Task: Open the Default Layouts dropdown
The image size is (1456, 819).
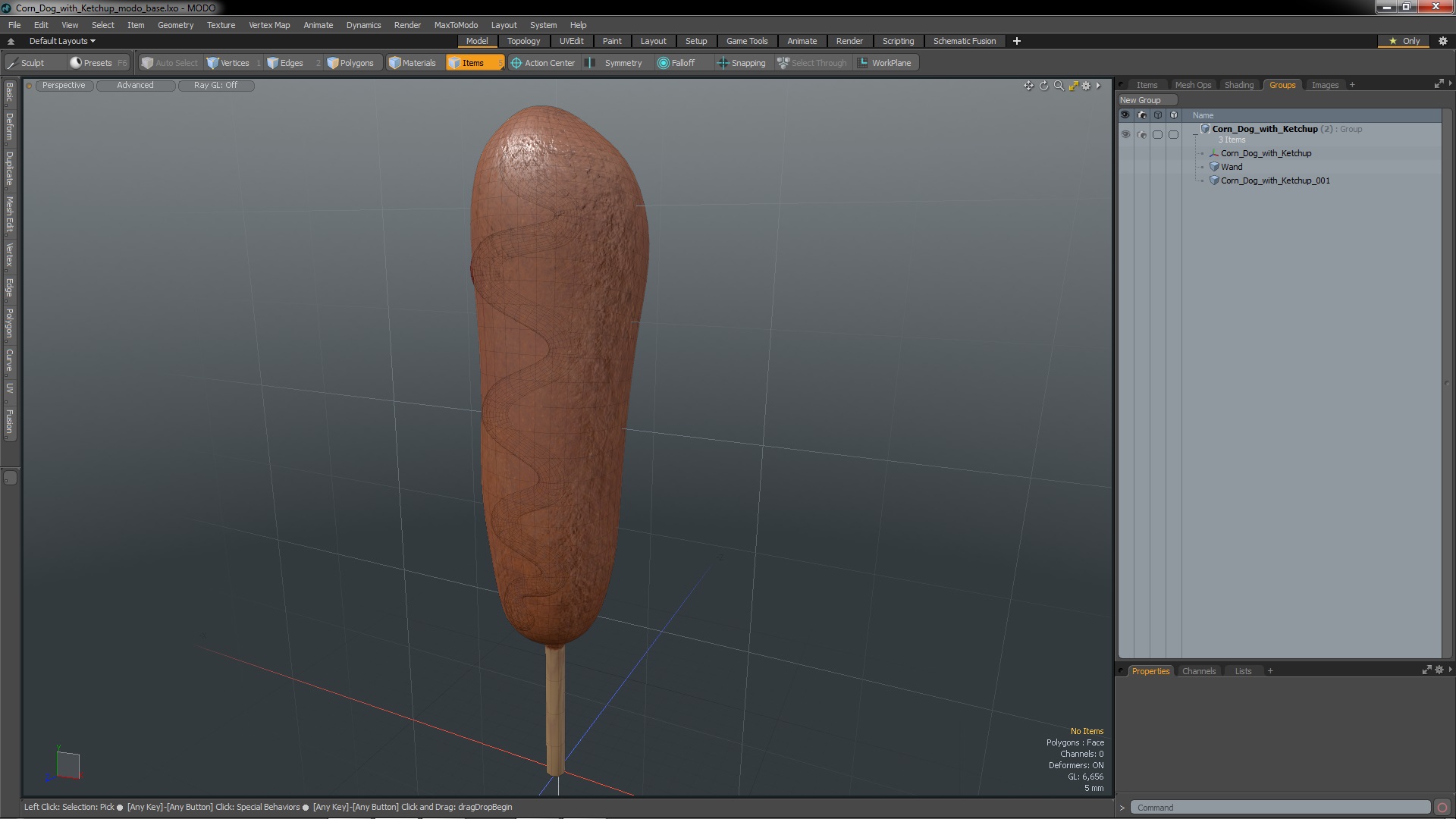Action: pos(61,41)
